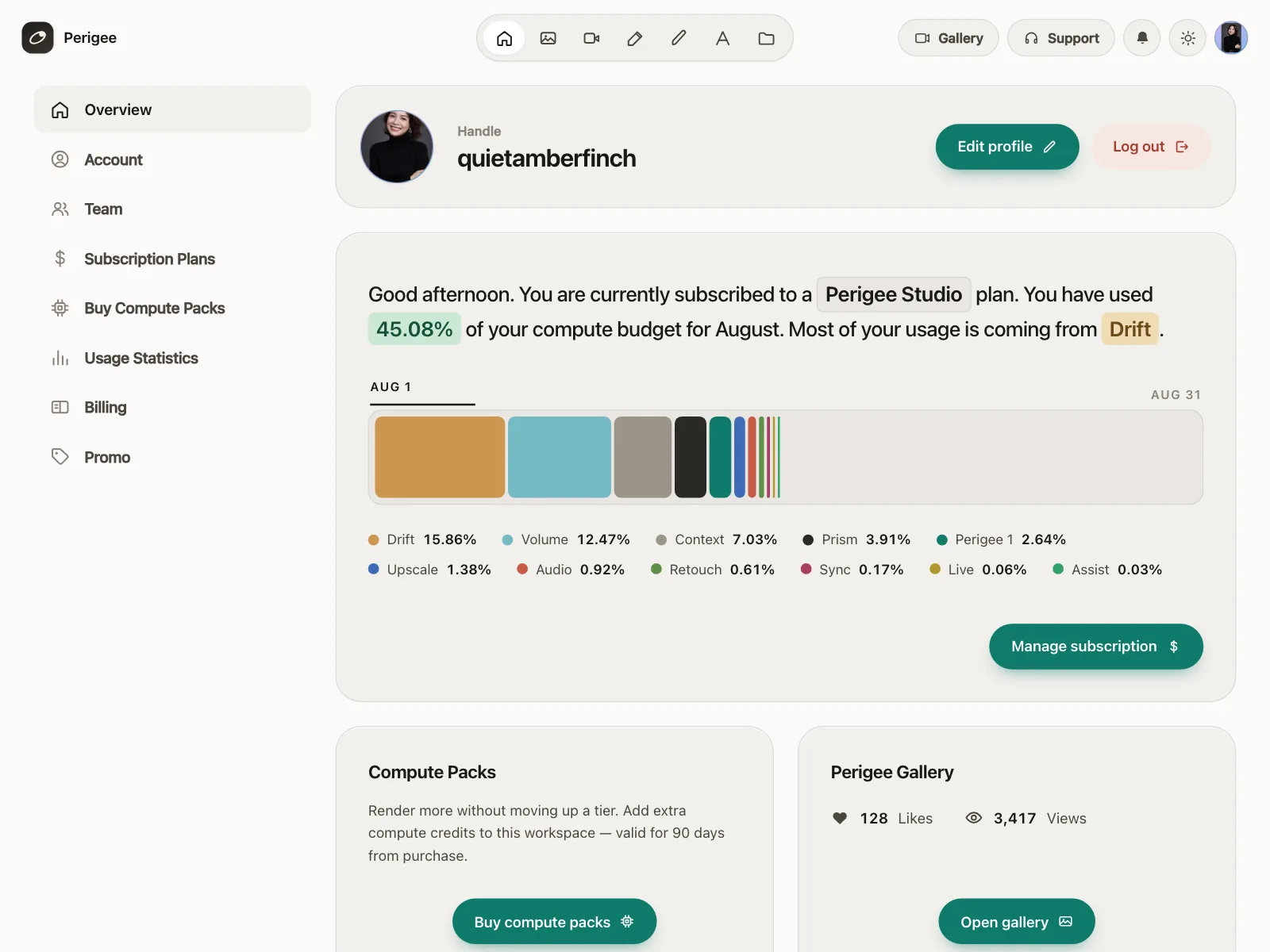Select the text 'A' tool icon
The width and height of the screenshot is (1270, 952).
pos(722,38)
